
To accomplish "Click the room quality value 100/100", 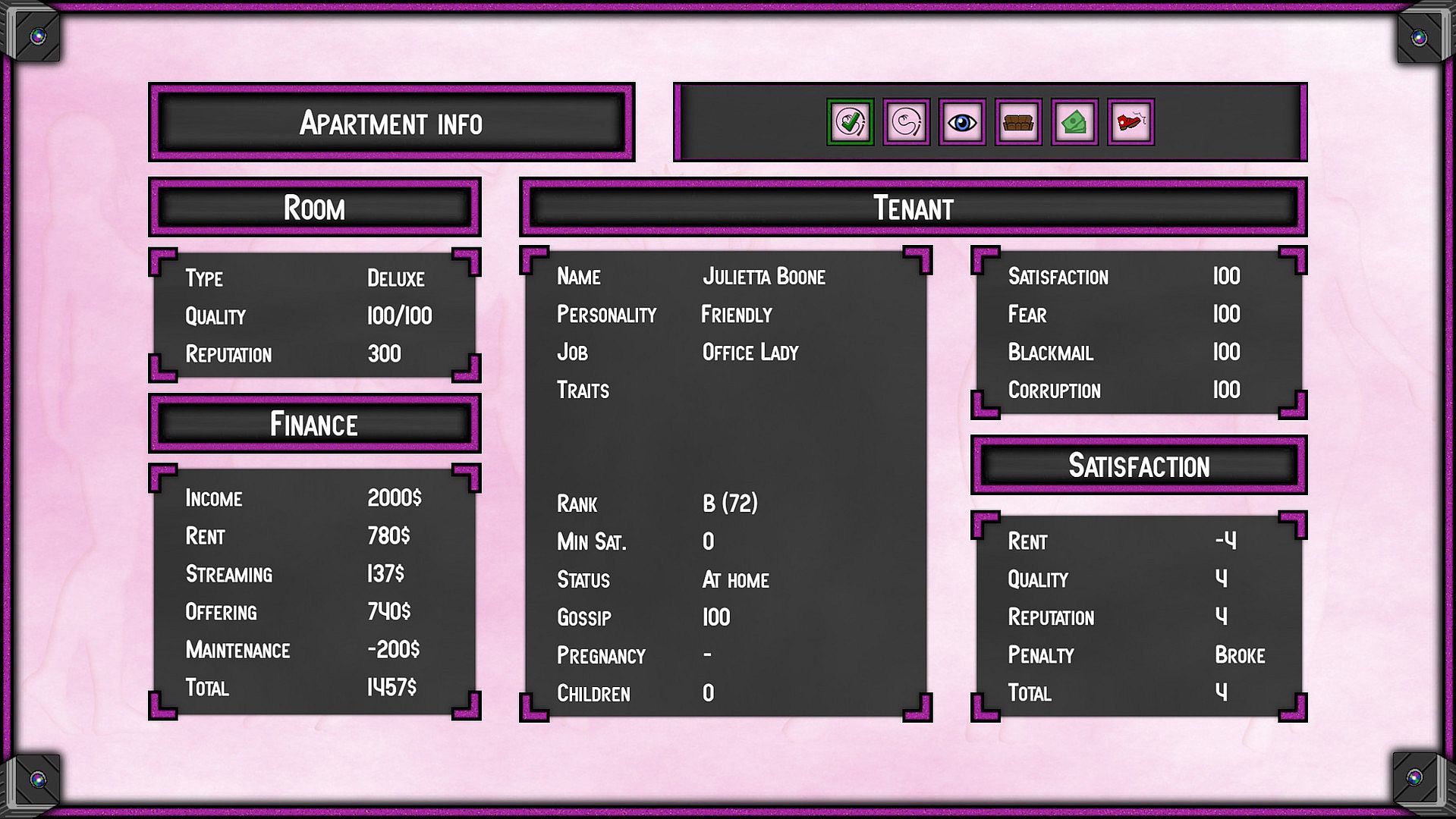I will [x=400, y=315].
